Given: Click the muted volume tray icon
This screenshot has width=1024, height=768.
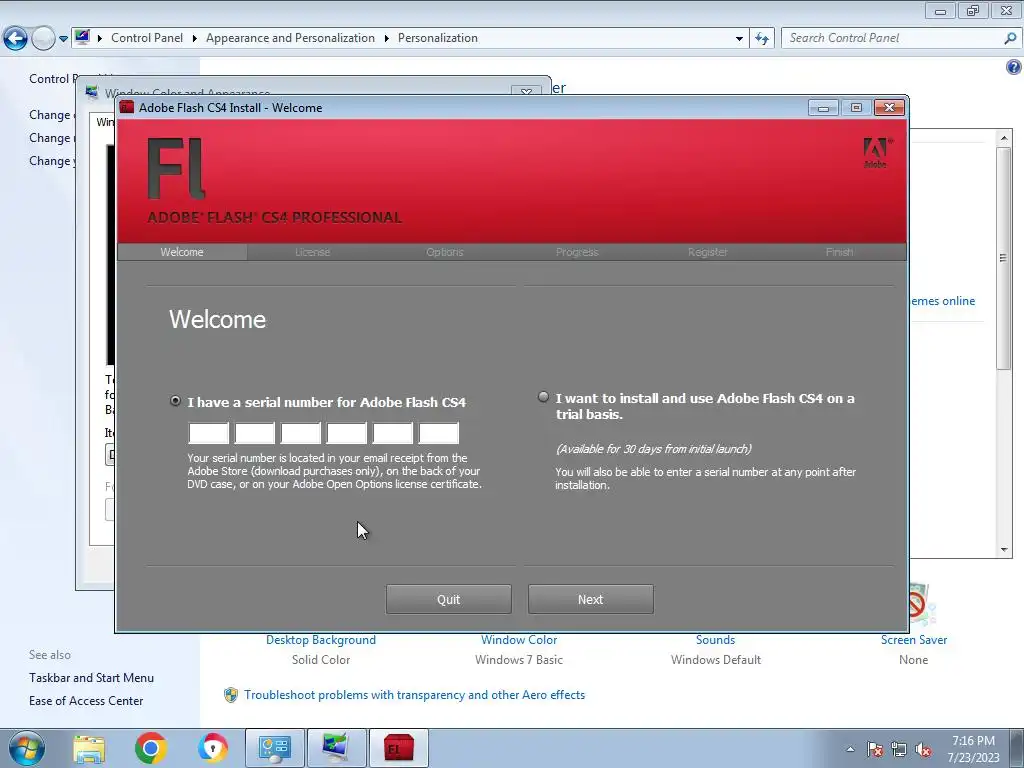Looking at the screenshot, I should 923,750.
